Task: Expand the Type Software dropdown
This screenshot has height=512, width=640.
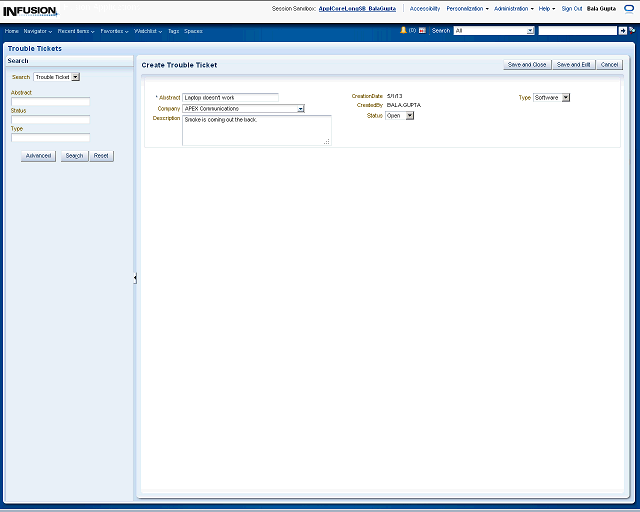Action: (x=566, y=98)
